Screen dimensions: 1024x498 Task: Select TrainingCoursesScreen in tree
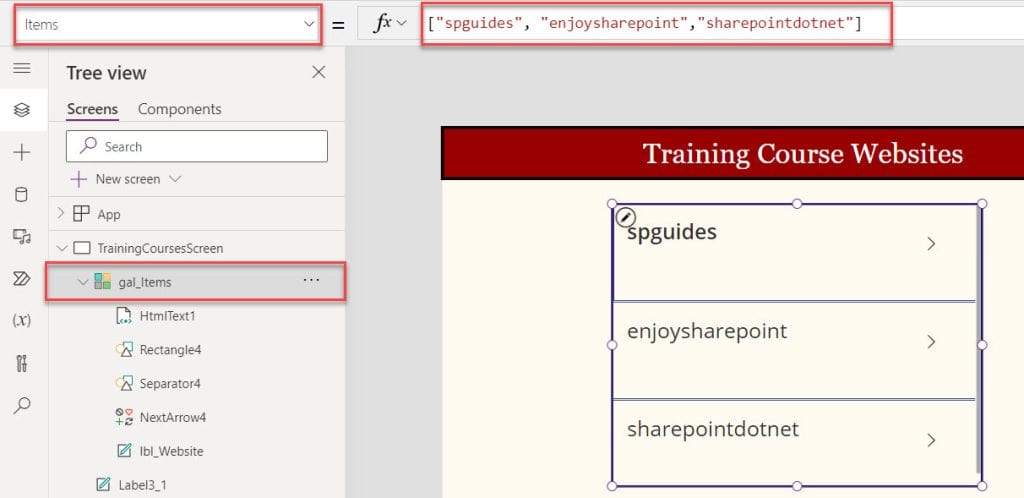160,248
